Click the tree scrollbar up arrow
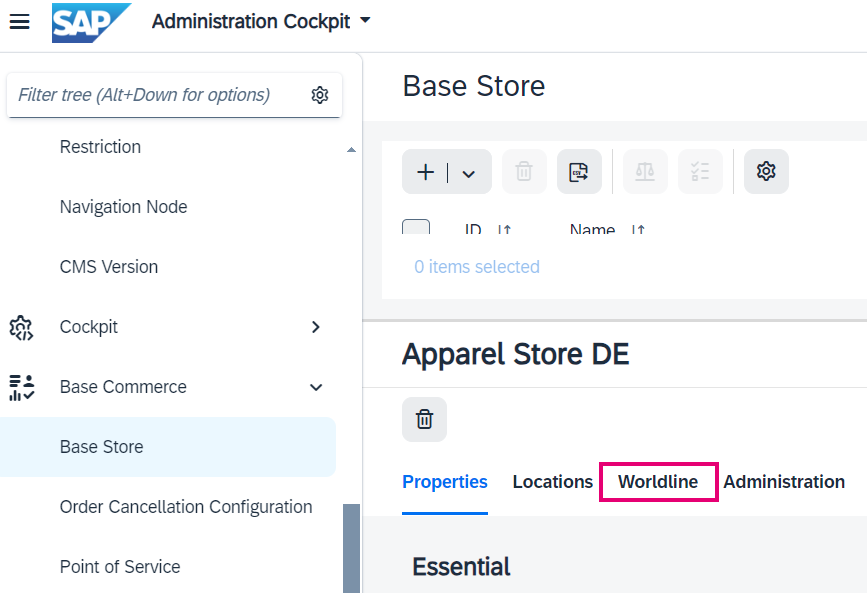 point(351,149)
